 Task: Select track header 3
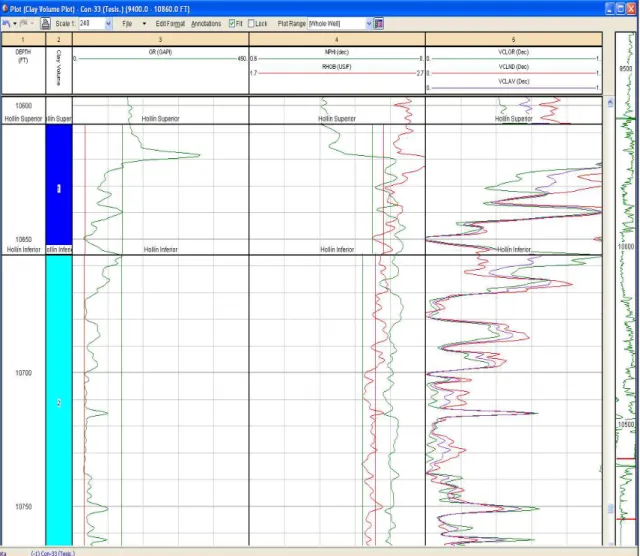(160, 40)
